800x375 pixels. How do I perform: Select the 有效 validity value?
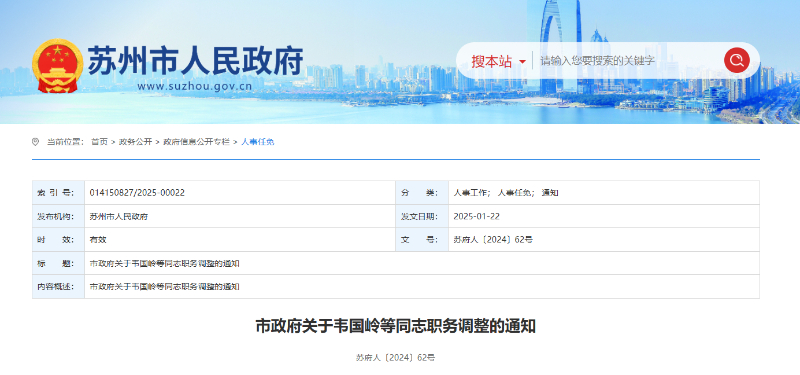point(98,240)
